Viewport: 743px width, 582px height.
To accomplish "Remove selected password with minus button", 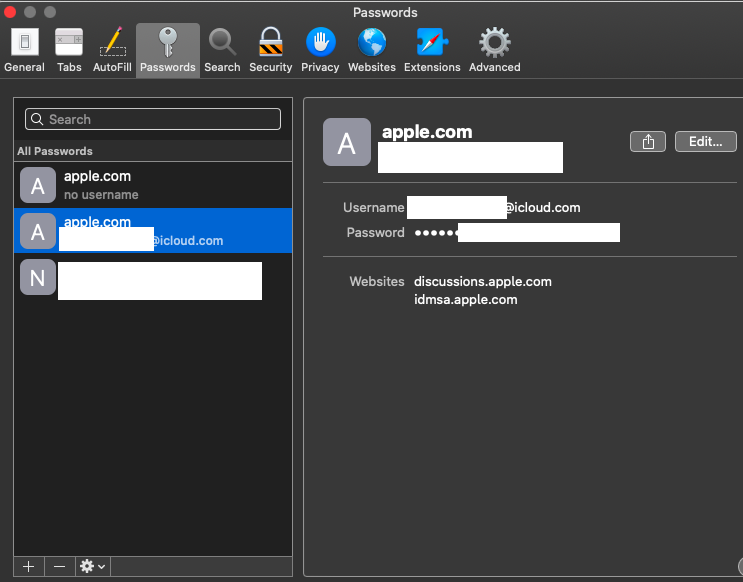I will click(59, 566).
